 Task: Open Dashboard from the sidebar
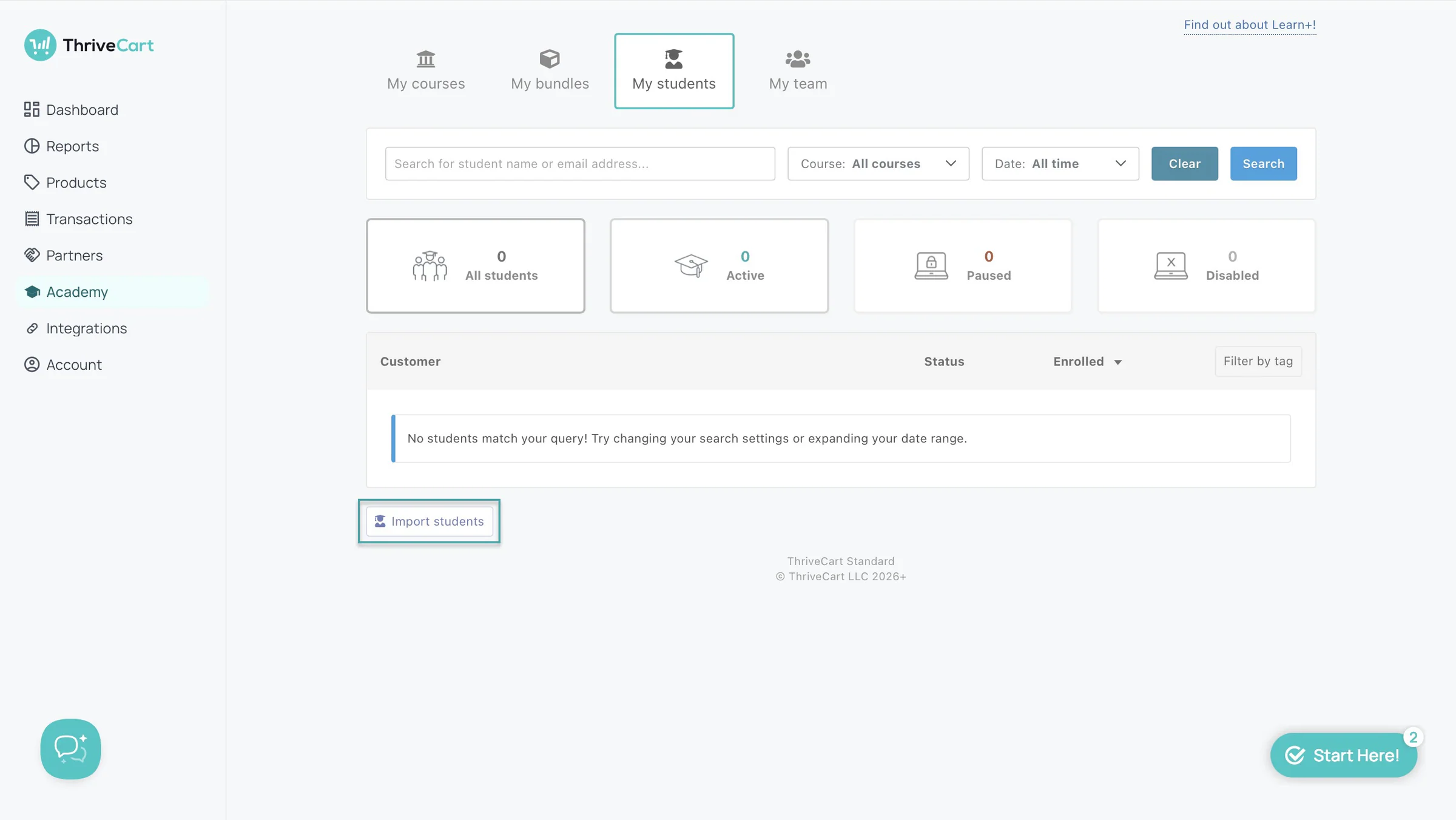pyautogui.click(x=72, y=110)
